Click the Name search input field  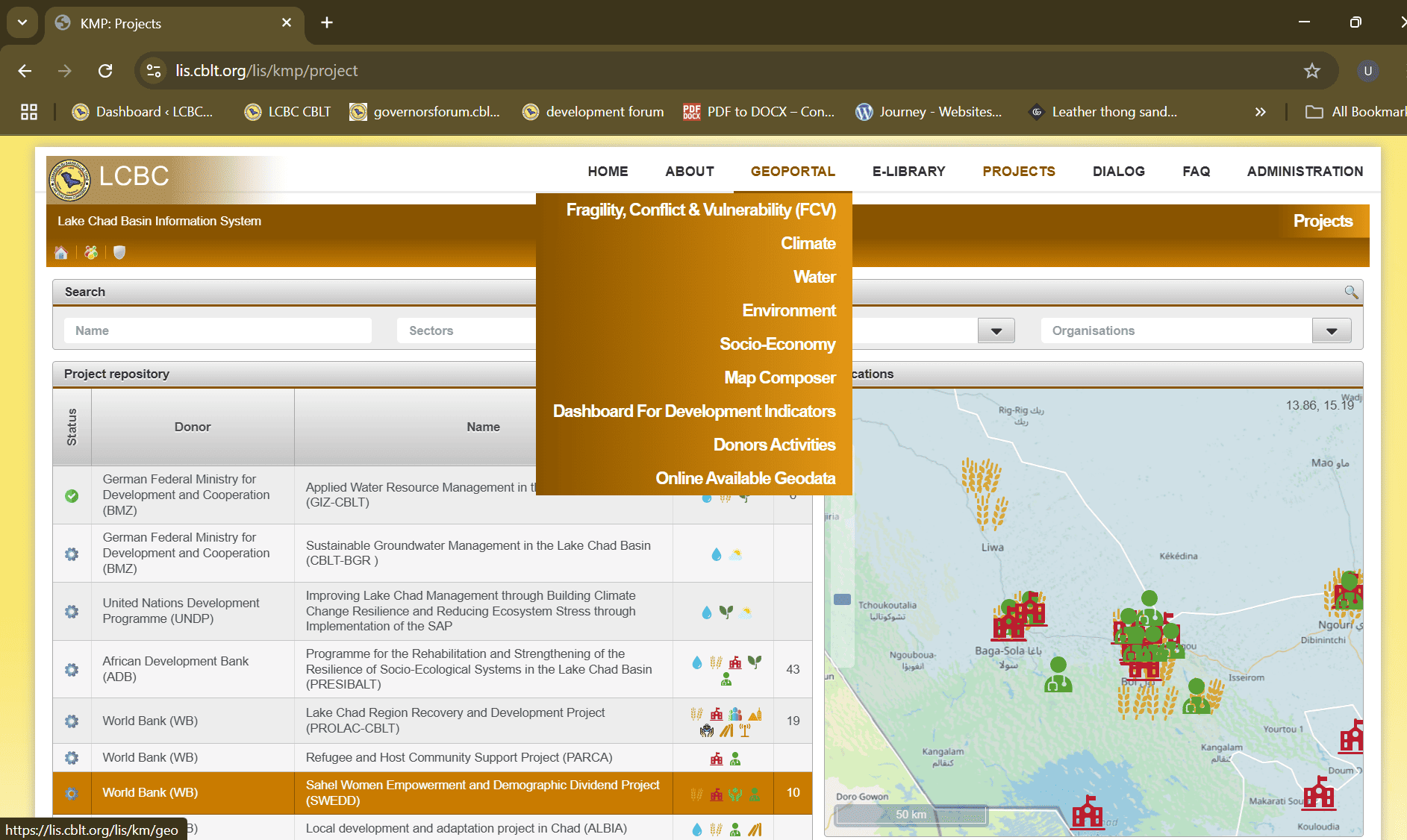(218, 330)
